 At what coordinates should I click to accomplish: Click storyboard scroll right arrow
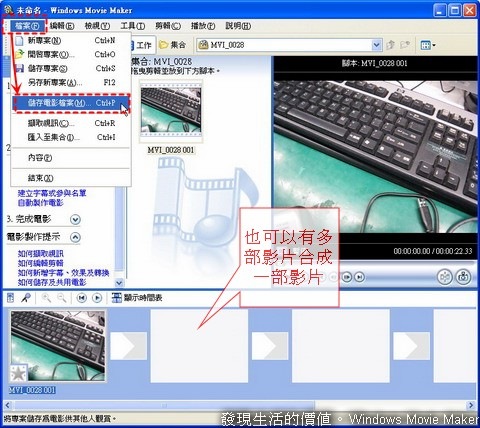pyautogui.click(x=471, y=405)
